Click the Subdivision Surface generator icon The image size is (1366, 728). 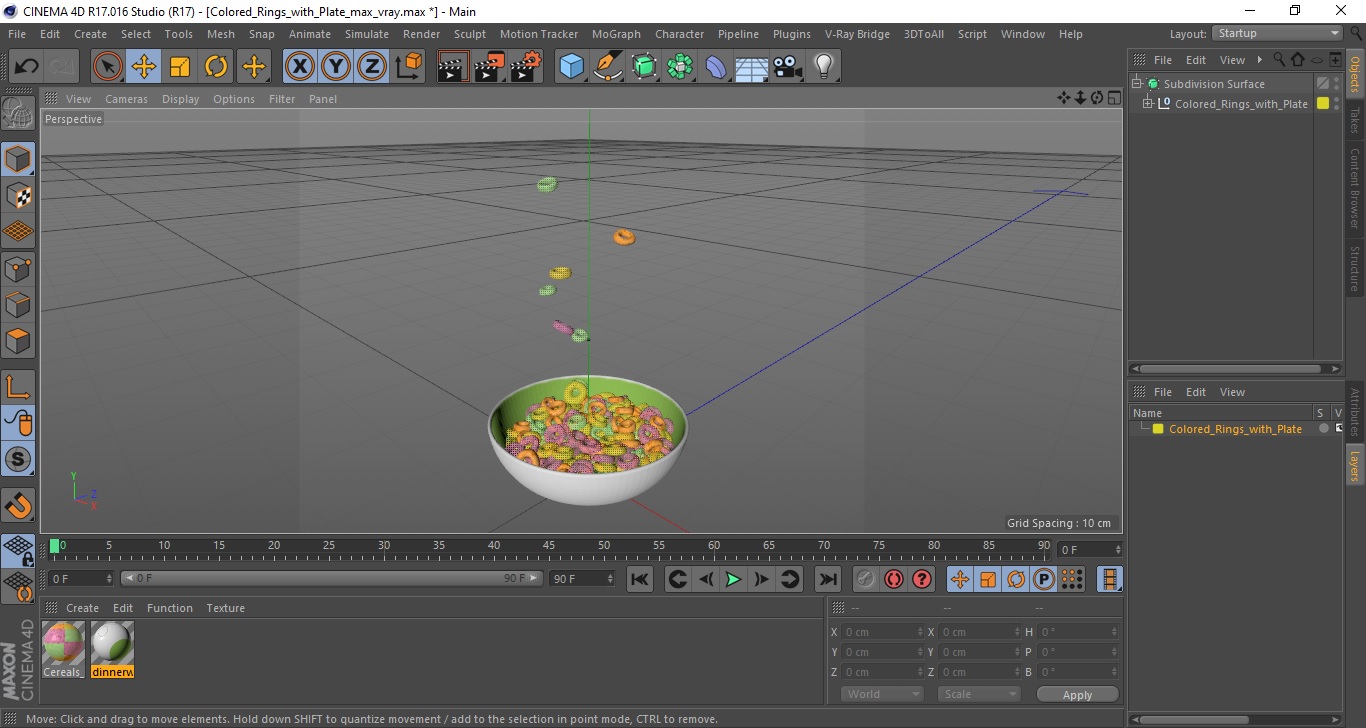coord(644,67)
